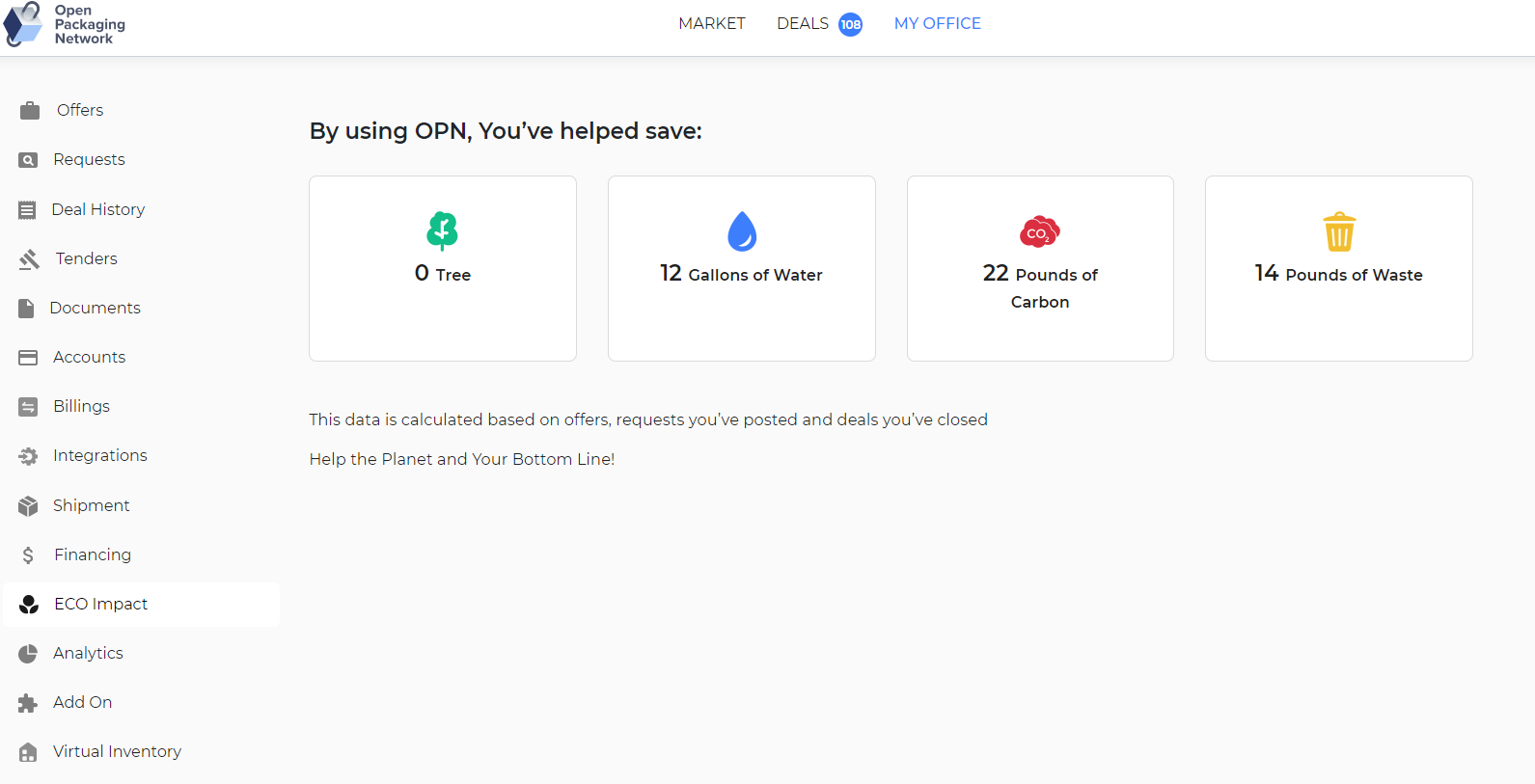Click the Integrations gear icon
The width and height of the screenshot is (1535, 784).
coord(29,456)
